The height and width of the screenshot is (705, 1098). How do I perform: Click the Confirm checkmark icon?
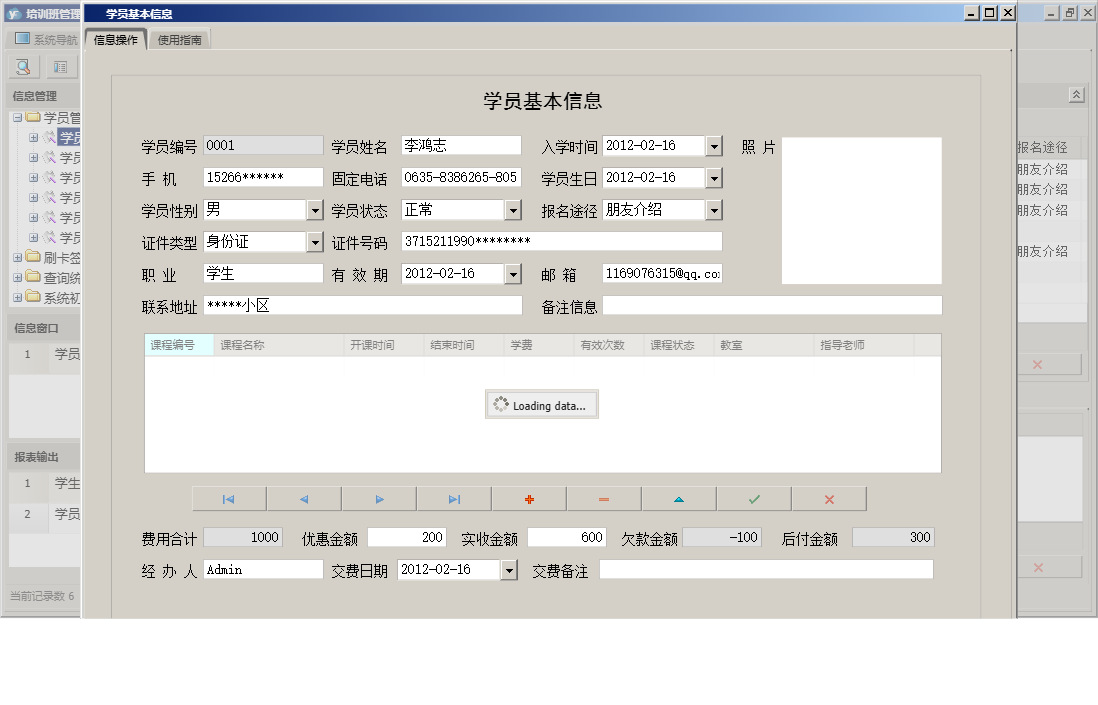[753, 498]
